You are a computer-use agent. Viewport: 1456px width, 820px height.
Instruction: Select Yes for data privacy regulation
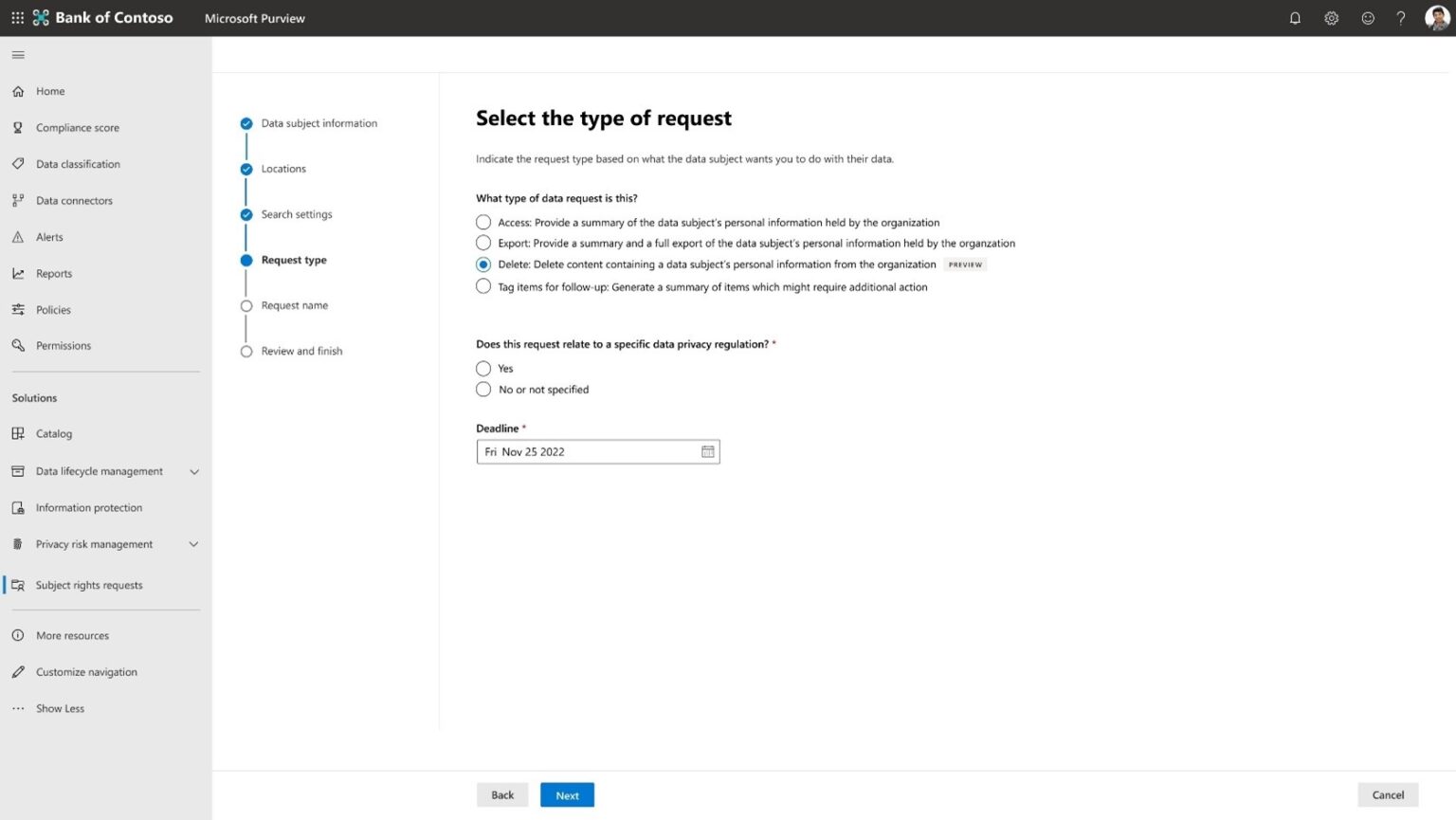pyautogui.click(x=483, y=369)
